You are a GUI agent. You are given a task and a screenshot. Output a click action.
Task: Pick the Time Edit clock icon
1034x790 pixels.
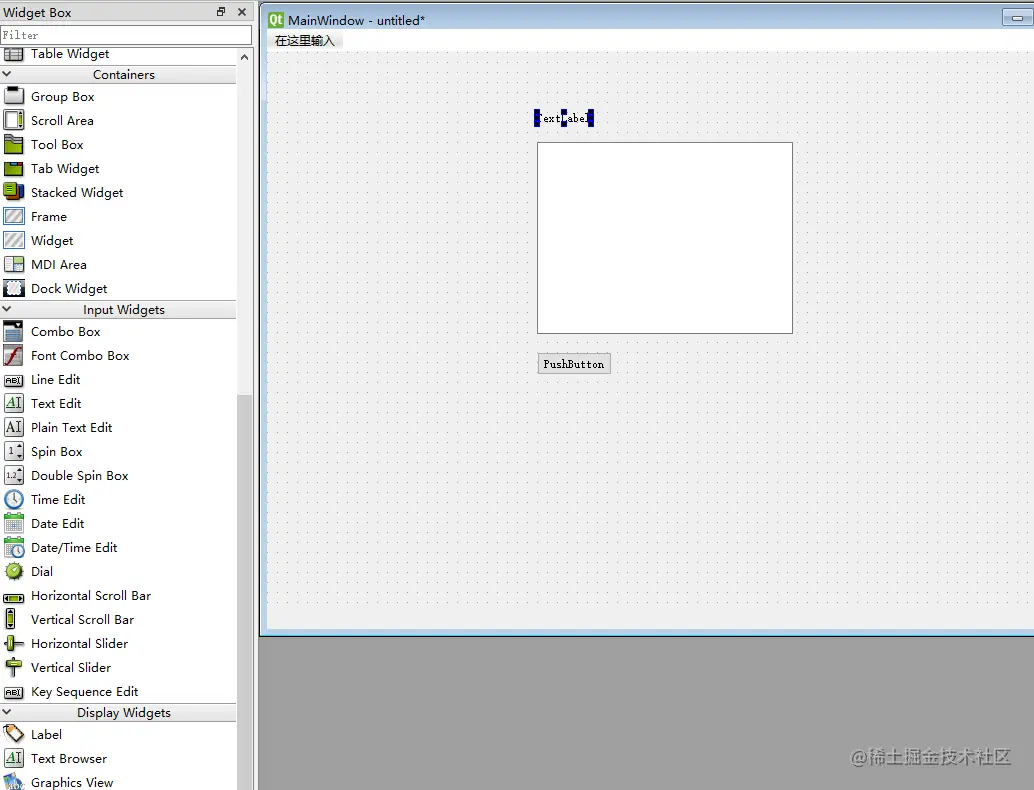14,499
